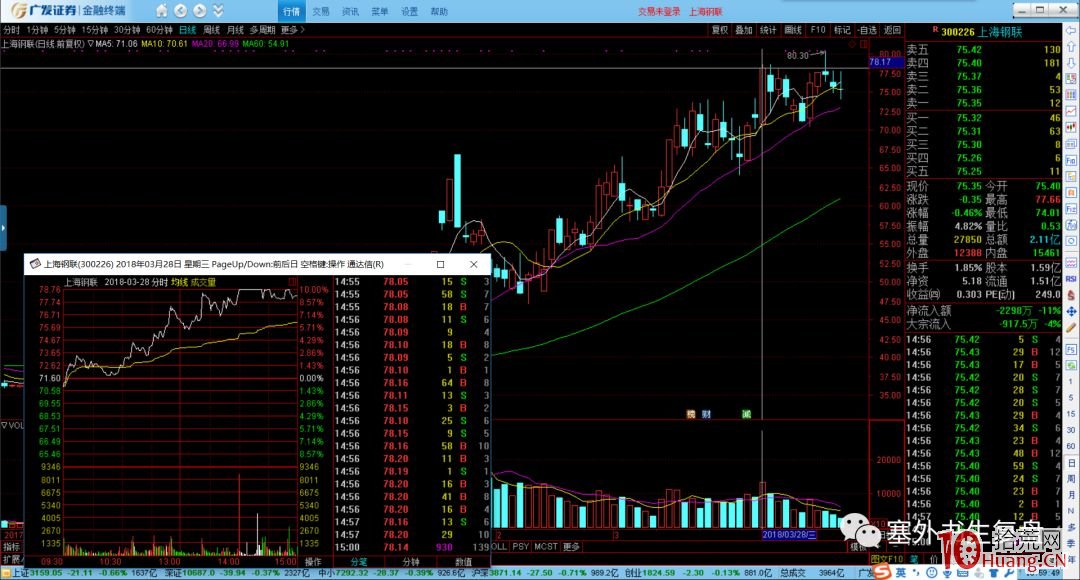This screenshot has width=1080, height=580.
Task: Select the 15分钟 period
Action: click(x=95, y=30)
